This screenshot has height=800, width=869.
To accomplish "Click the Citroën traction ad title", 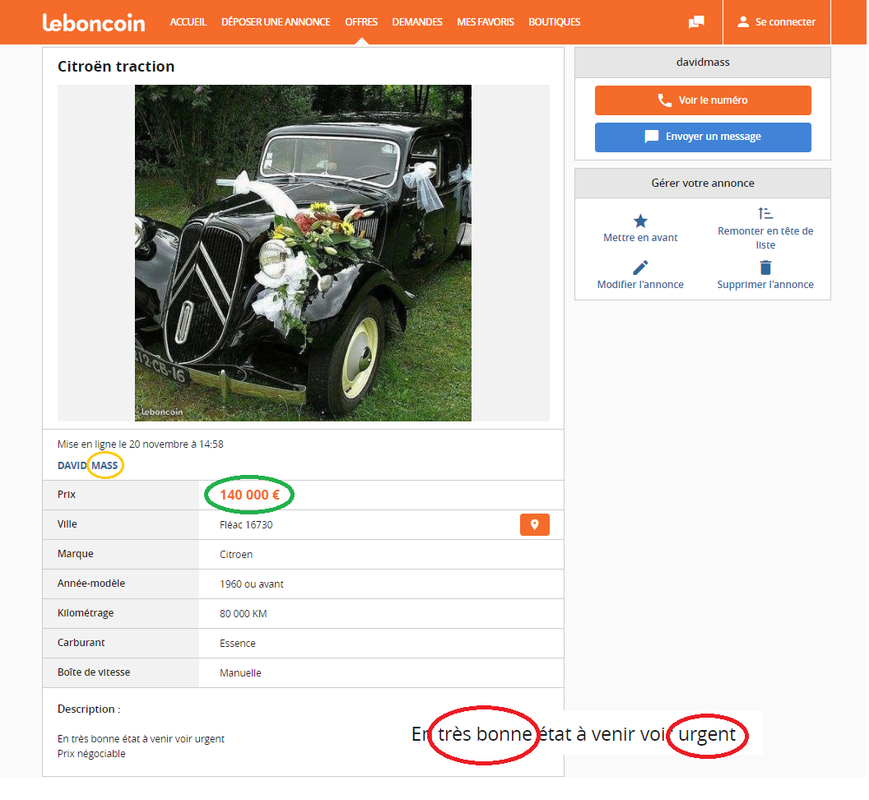I will tap(116, 67).
